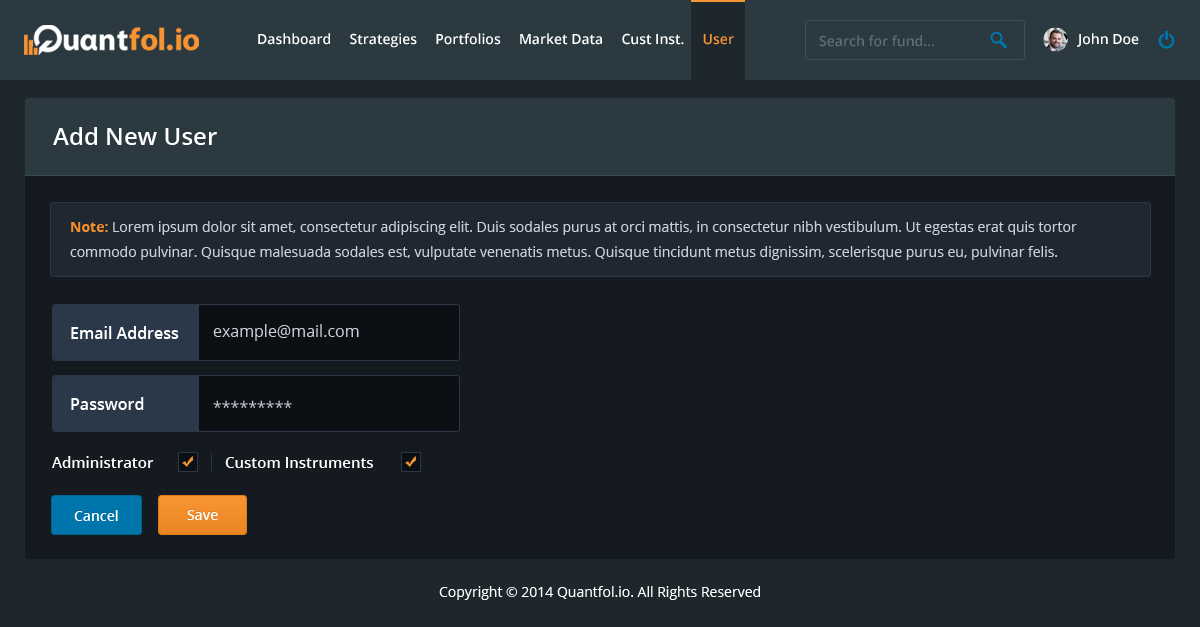The height and width of the screenshot is (627, 1200).
Task: Click the search magnifier icon
Action: coord(998,40)
